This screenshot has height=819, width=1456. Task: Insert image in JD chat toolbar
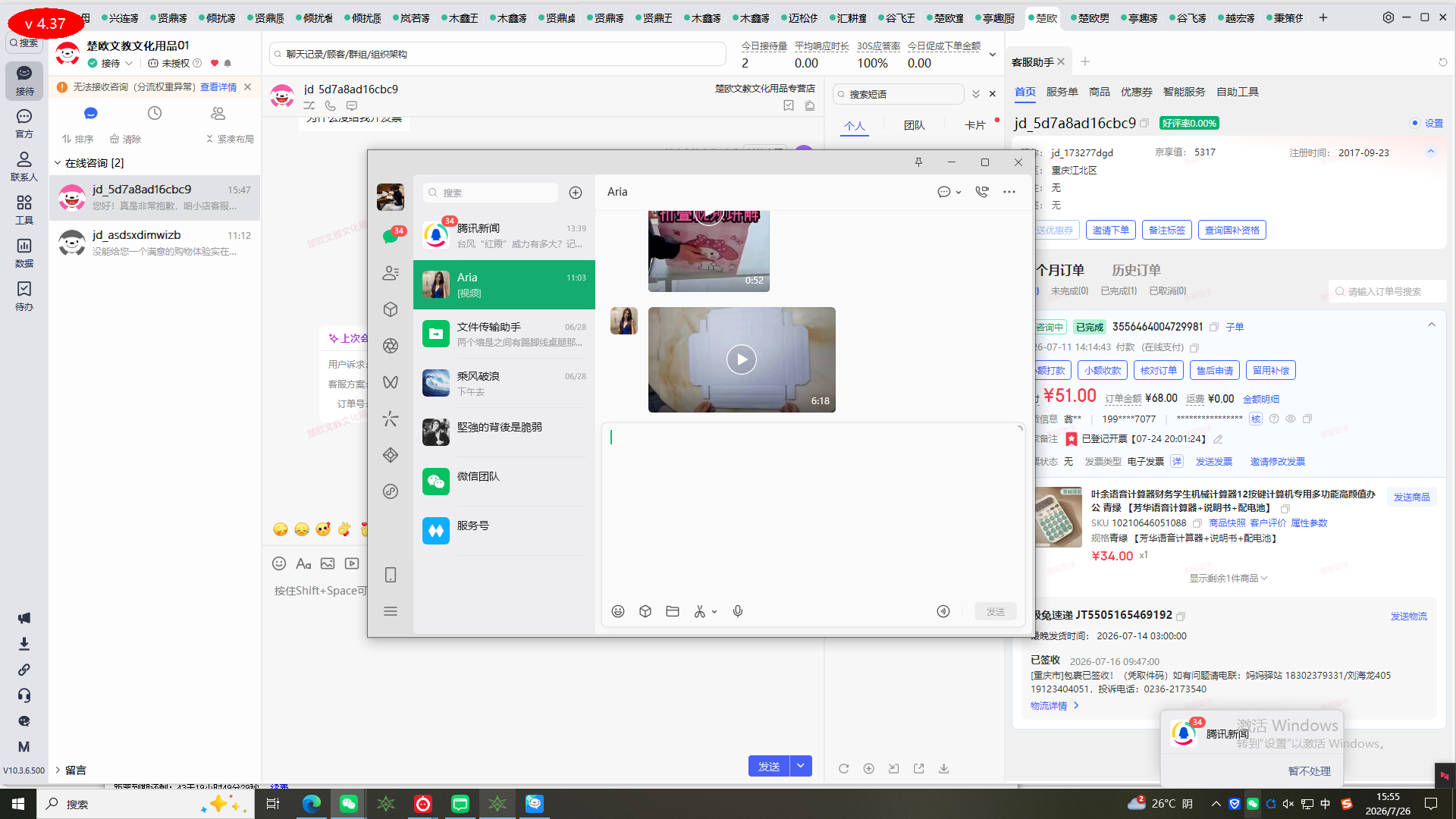point(328,563)
